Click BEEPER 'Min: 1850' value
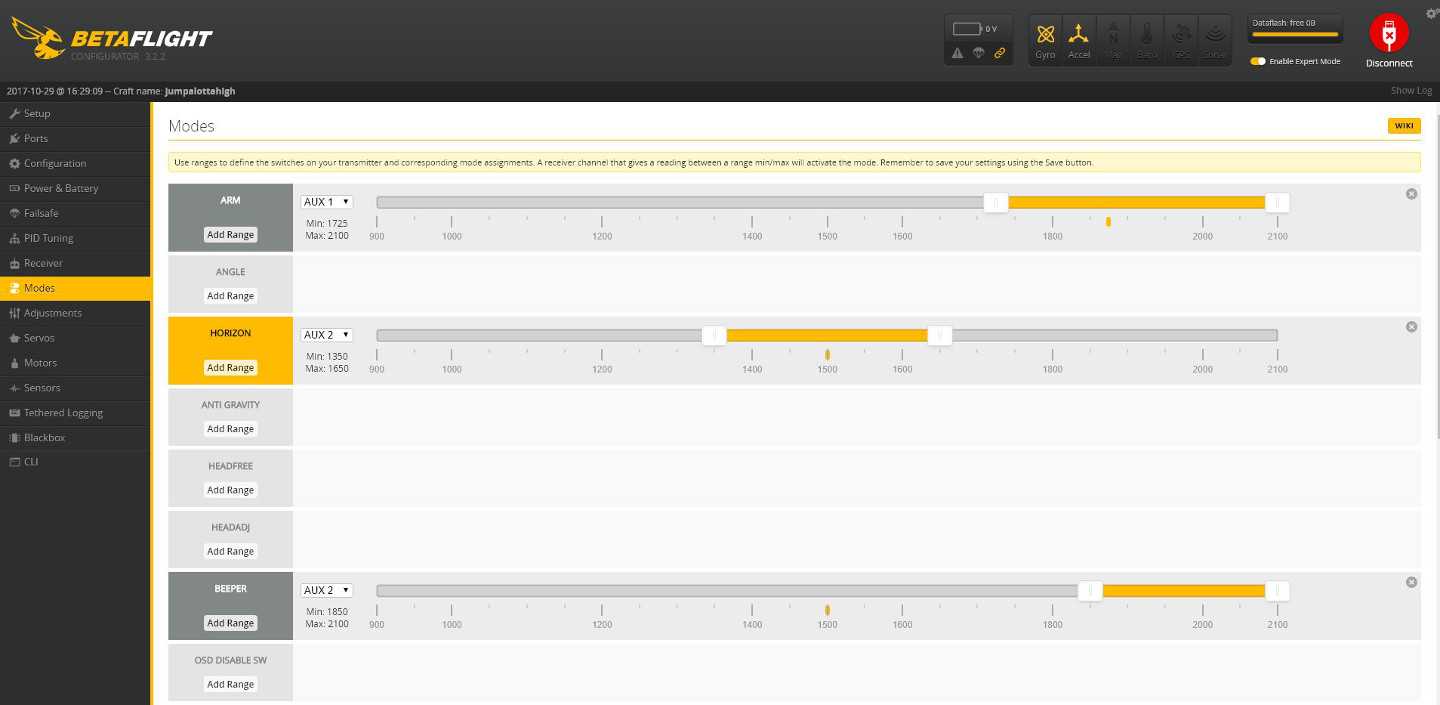The image size is (1440, 705). pyautogui.click(x=327, y=611)
